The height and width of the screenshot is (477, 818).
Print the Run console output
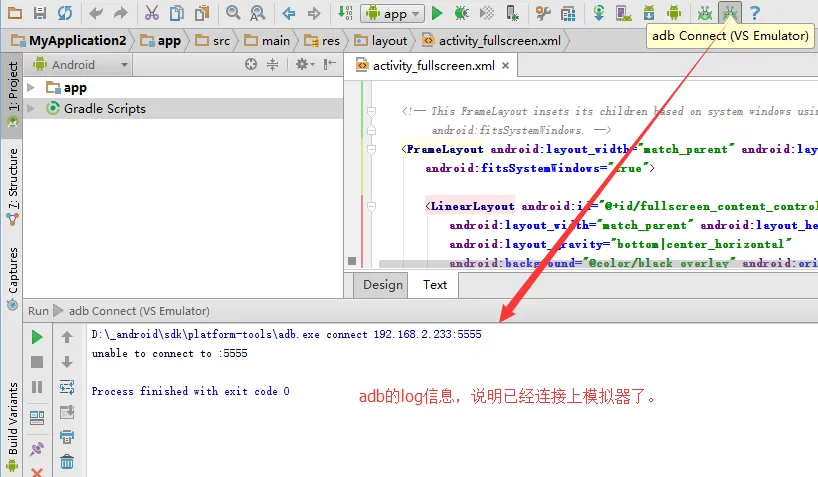pos(67,436)
